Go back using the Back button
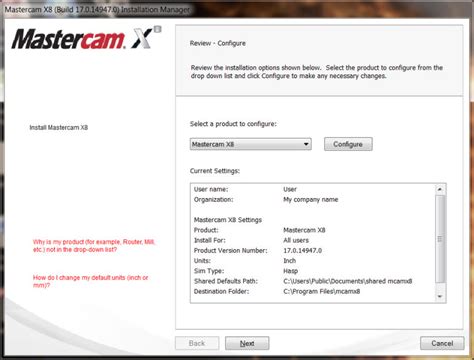Image resolution: width=474 pixels, height=360 pixels. pos(197,343)
